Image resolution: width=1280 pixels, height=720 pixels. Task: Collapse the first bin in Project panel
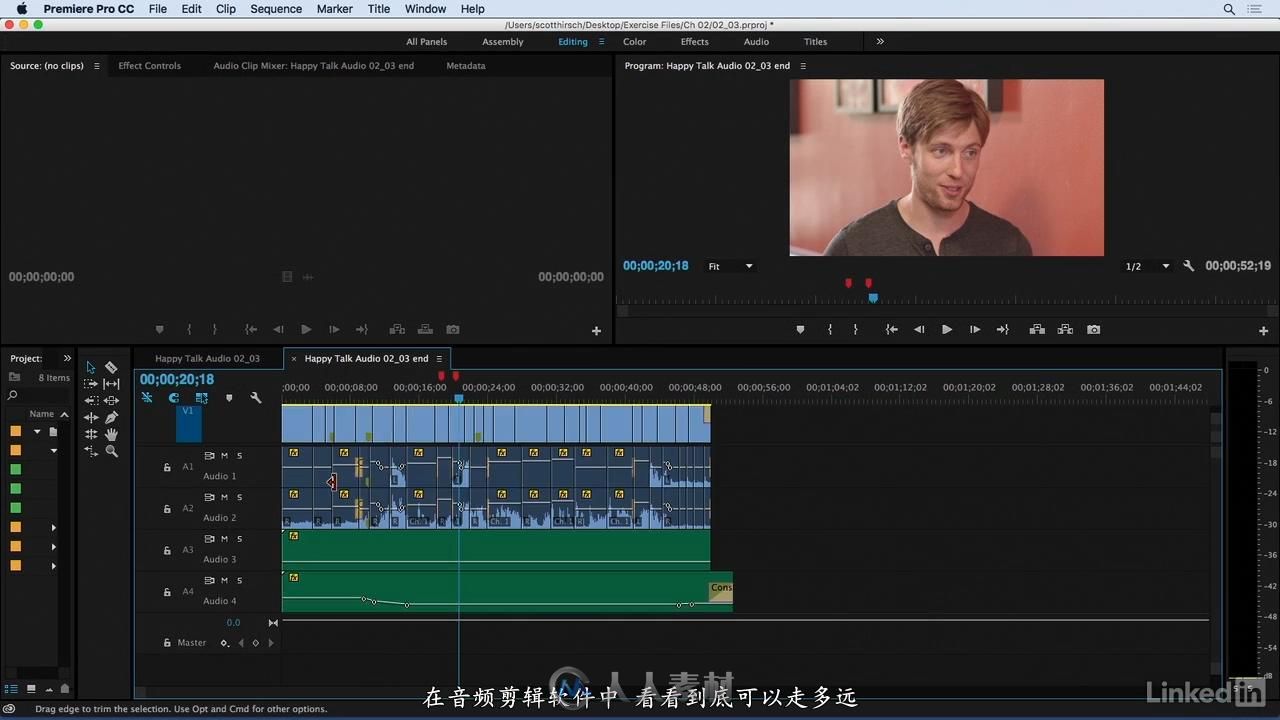(37, 432)
